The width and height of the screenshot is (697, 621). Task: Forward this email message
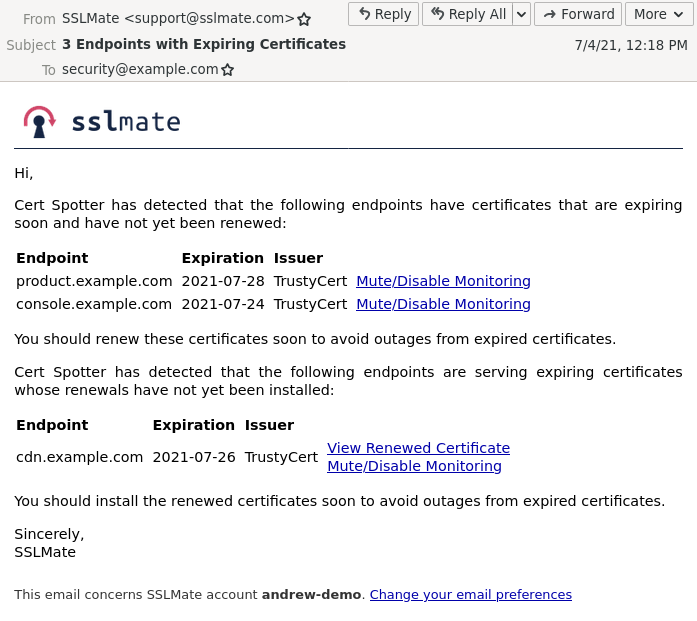pos(578,14)
